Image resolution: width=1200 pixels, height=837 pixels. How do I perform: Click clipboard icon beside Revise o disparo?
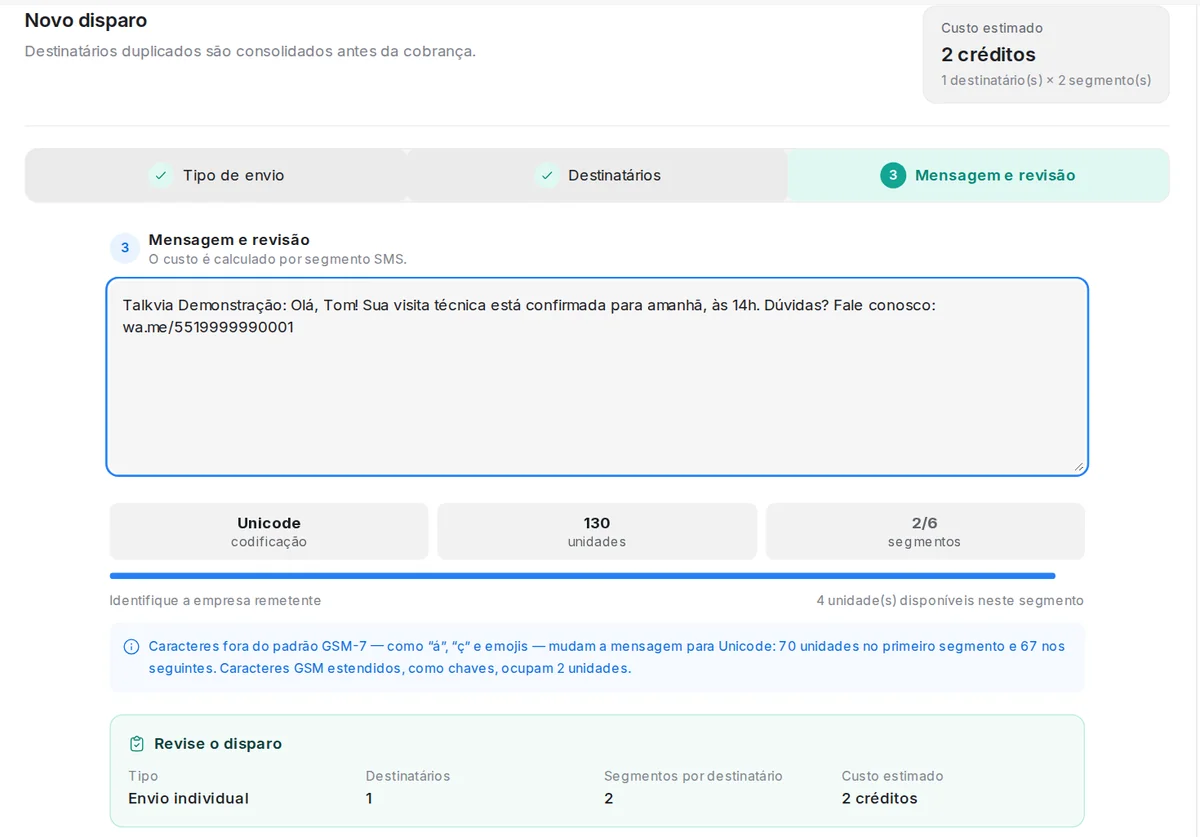click(x=137, y=744)
